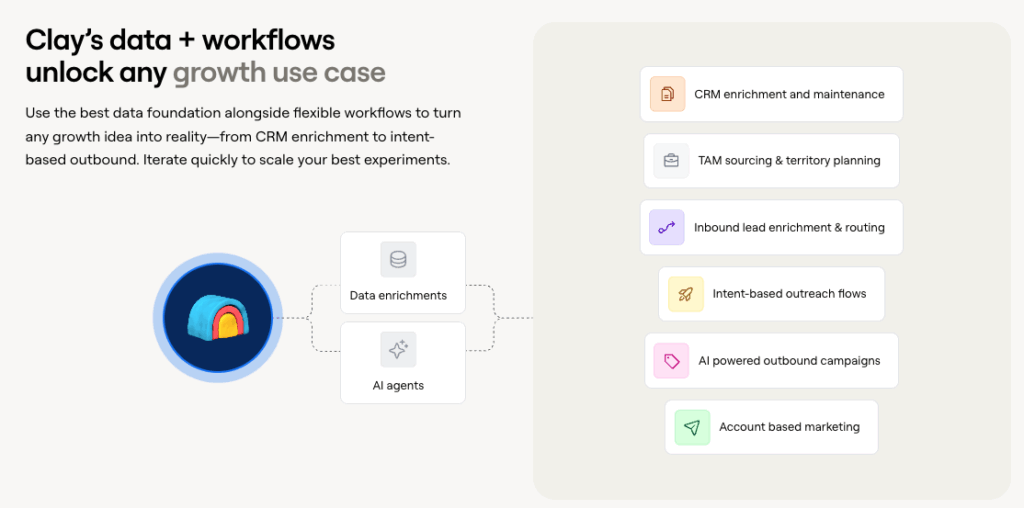Click the green paper plane marketing icon

[691, 427]
